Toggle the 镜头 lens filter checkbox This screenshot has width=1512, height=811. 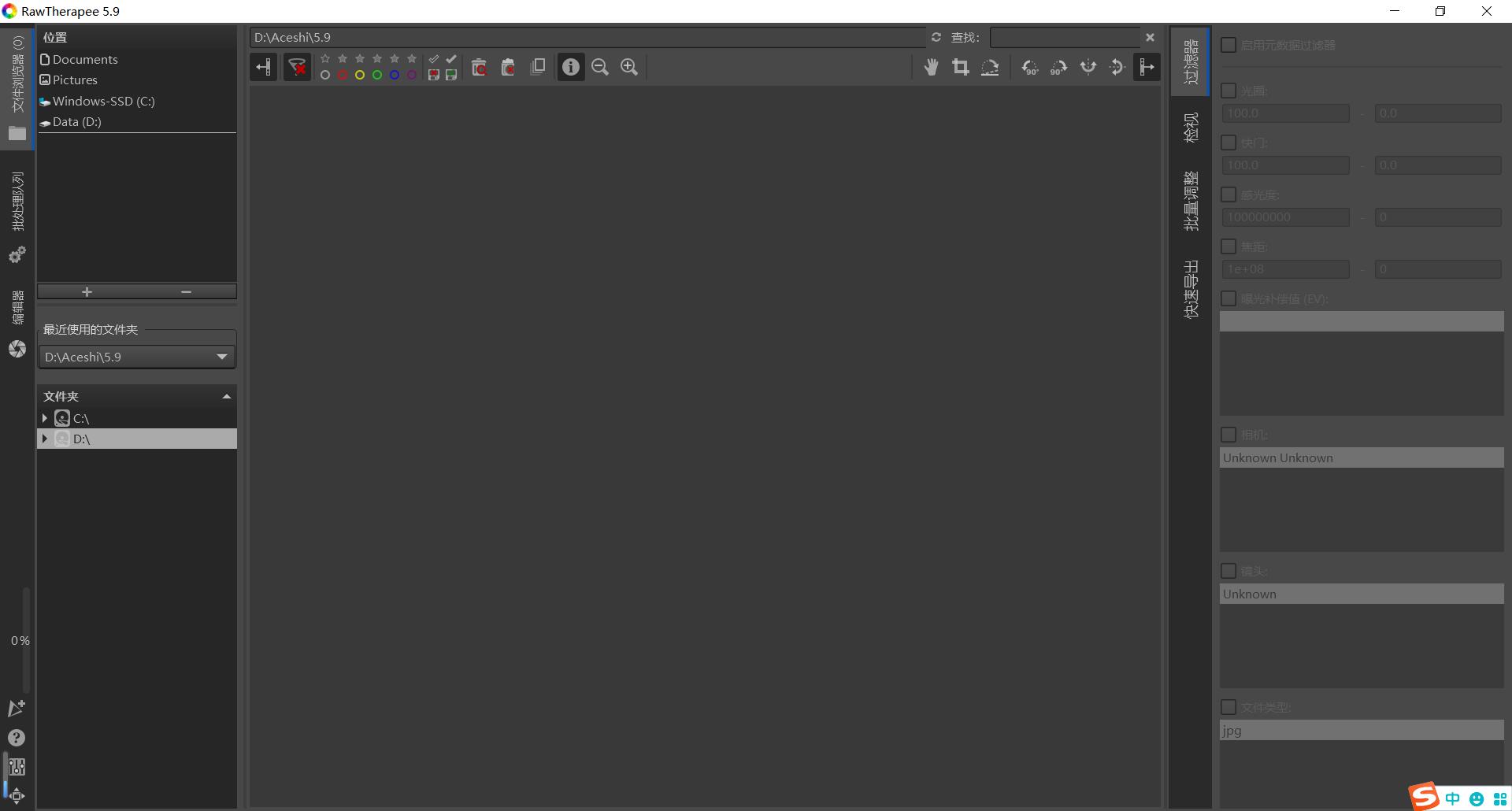[1228, 571]
